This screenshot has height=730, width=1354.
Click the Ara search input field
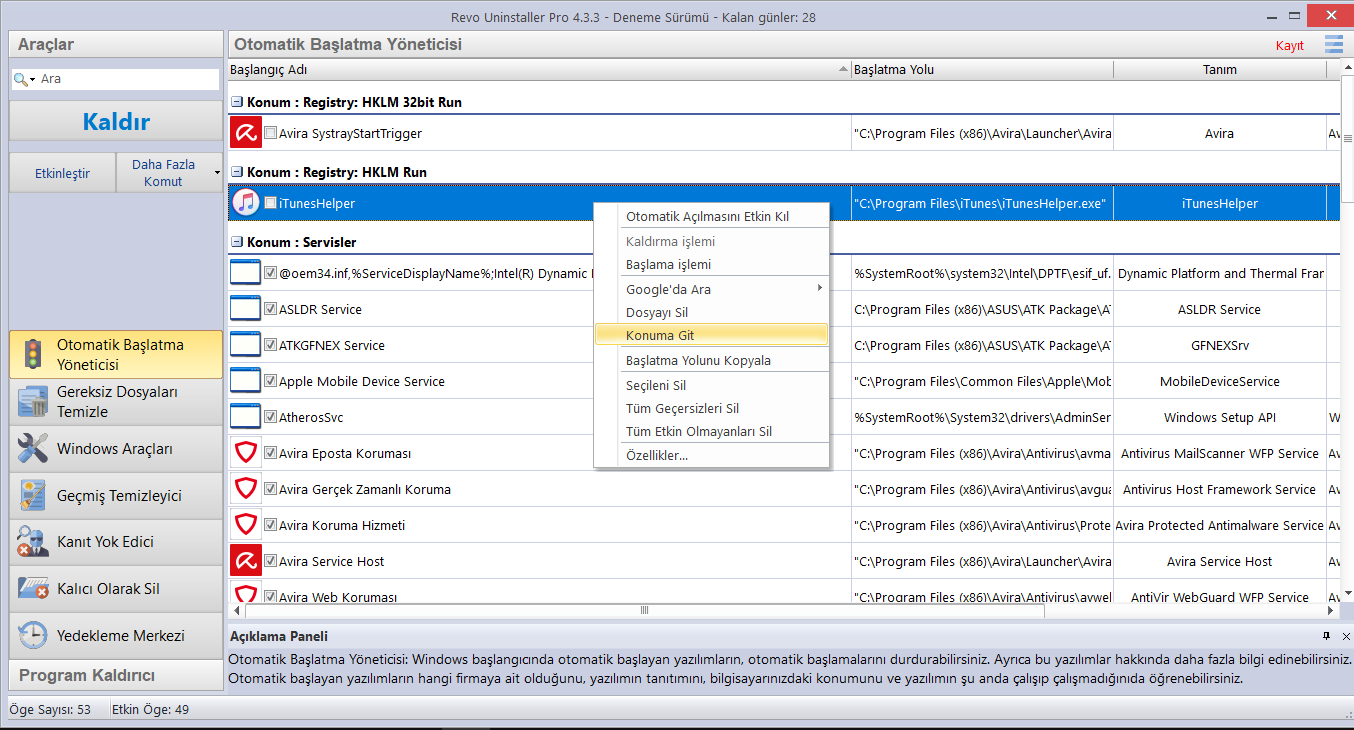click(125, 78)
